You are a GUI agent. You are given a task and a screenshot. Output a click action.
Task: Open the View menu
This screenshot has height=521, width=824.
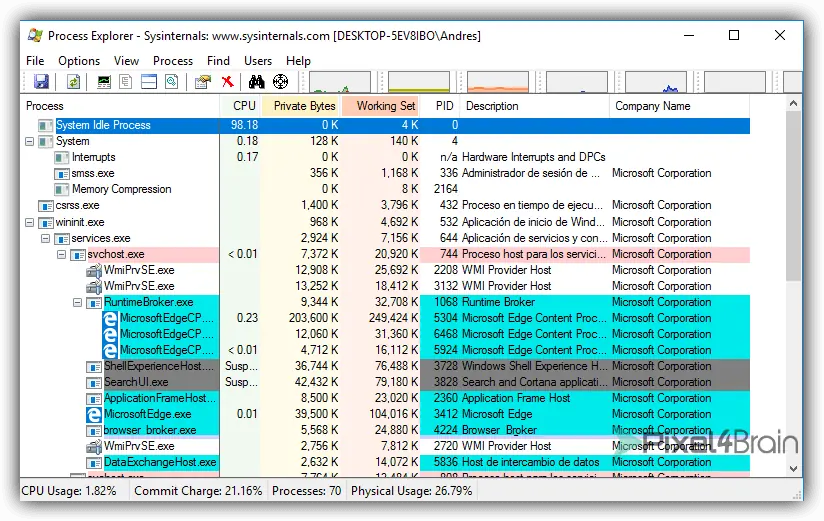tap(126, 61)
